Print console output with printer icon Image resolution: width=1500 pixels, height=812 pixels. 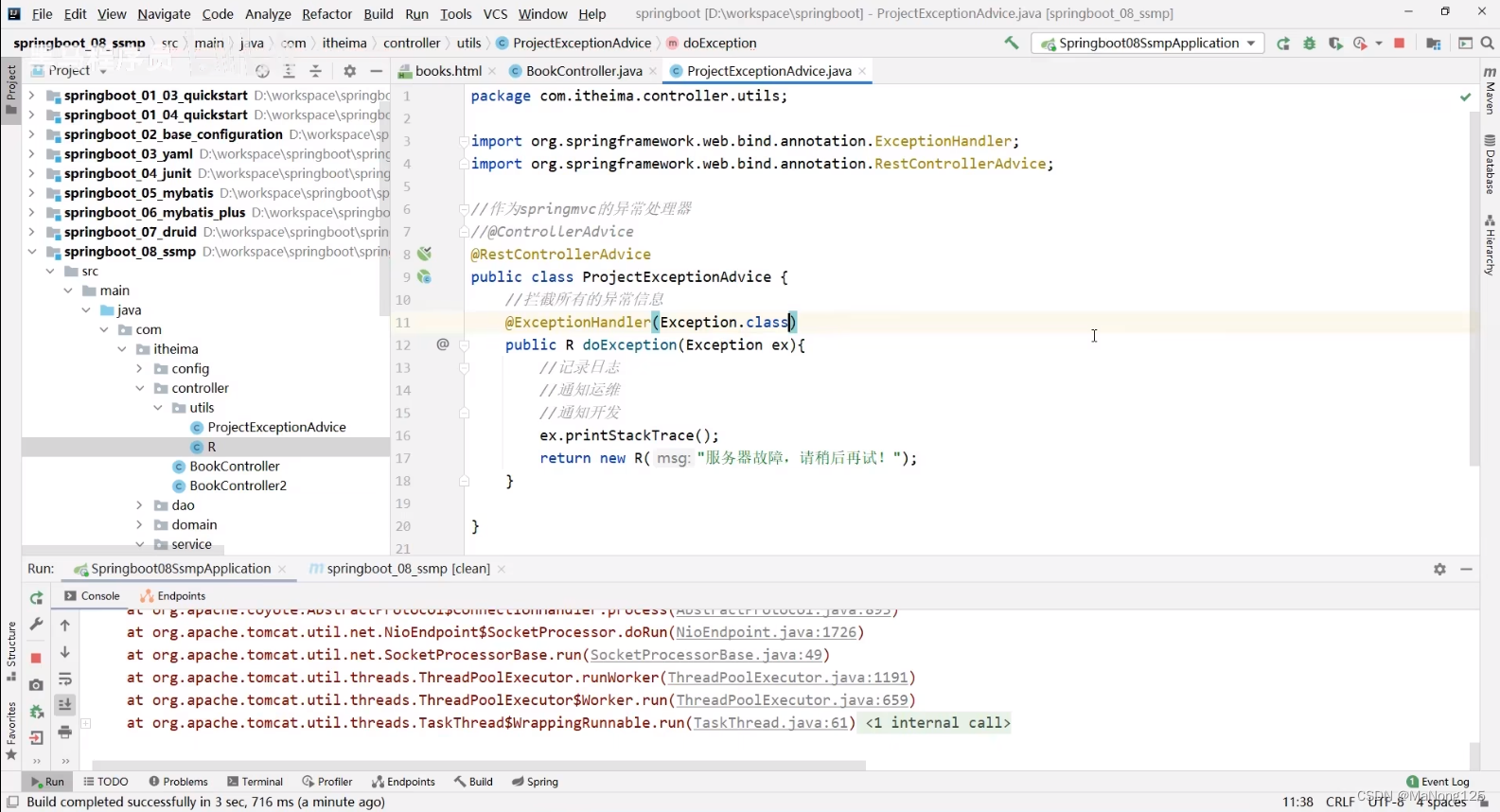tap(65, 732)
